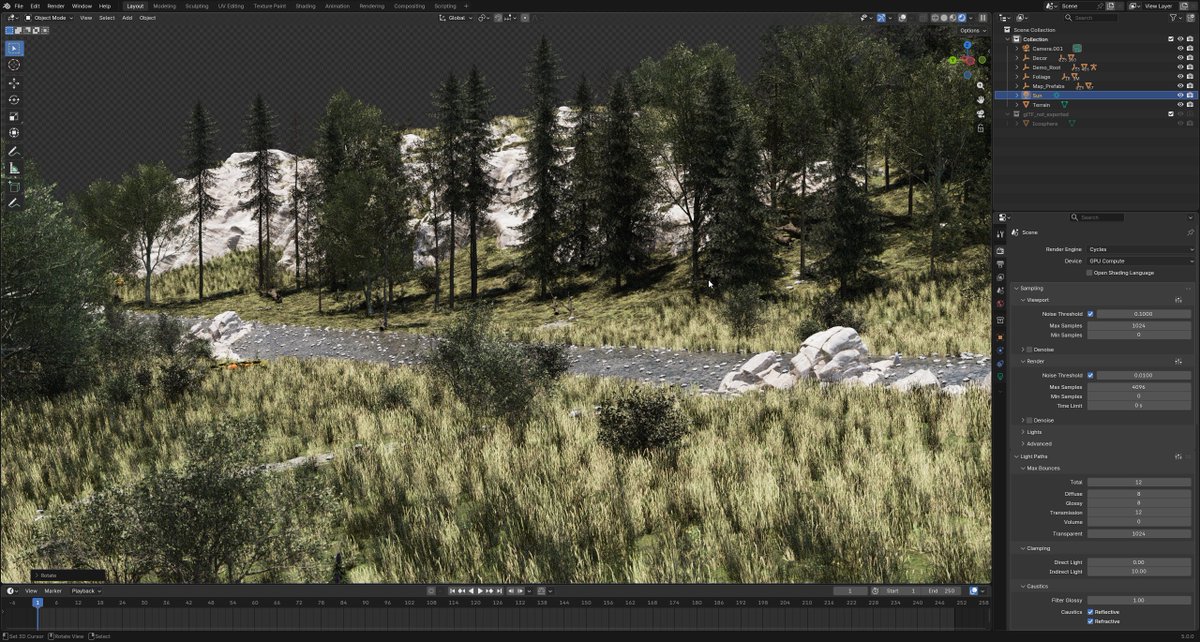
Task: Select the Annotate tool
Action: tap(14, 151)
